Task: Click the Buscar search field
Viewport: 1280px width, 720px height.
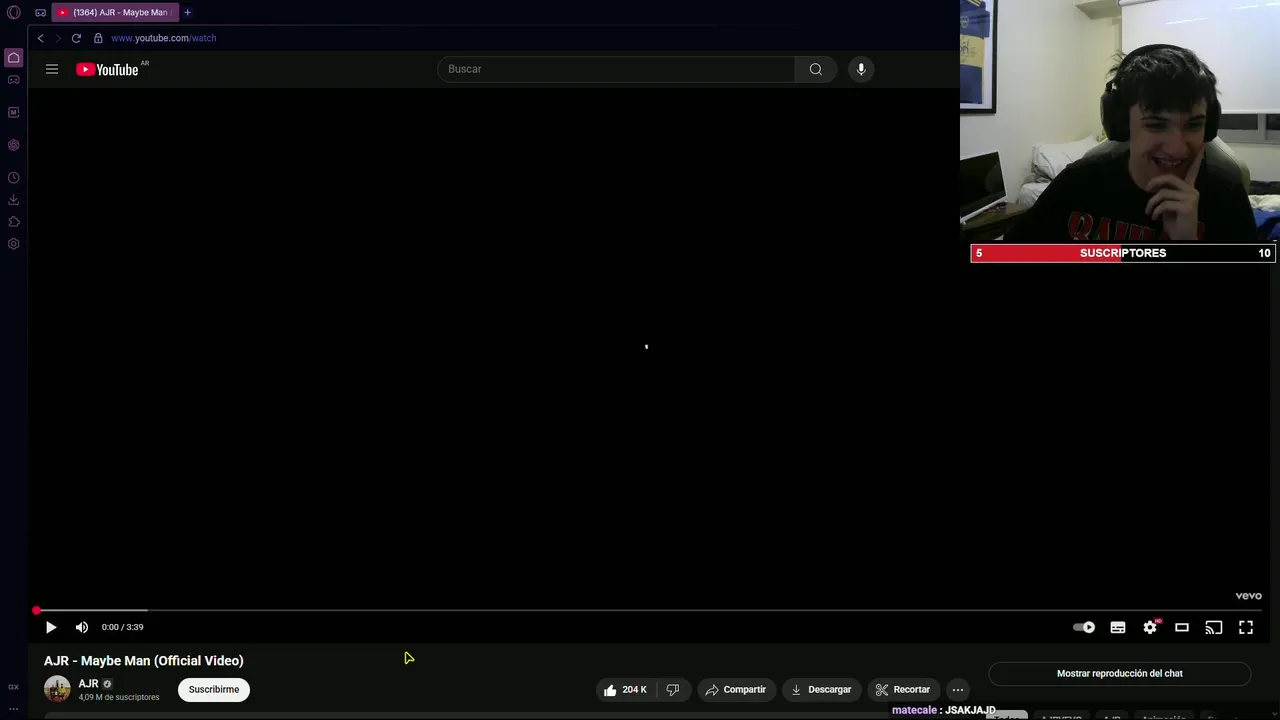Action: [616, 69]
